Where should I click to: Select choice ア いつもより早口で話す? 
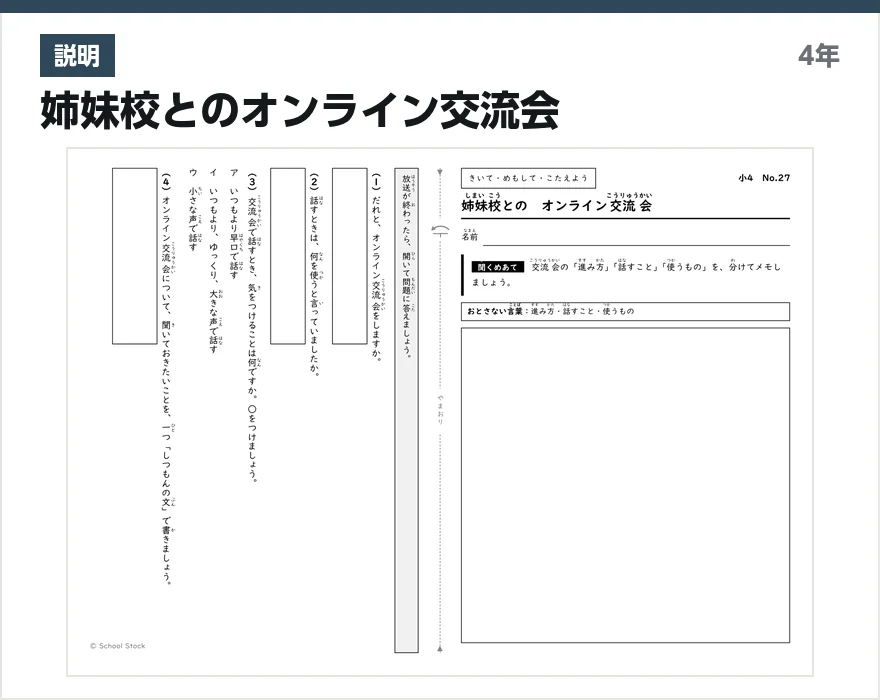[234, 223]
